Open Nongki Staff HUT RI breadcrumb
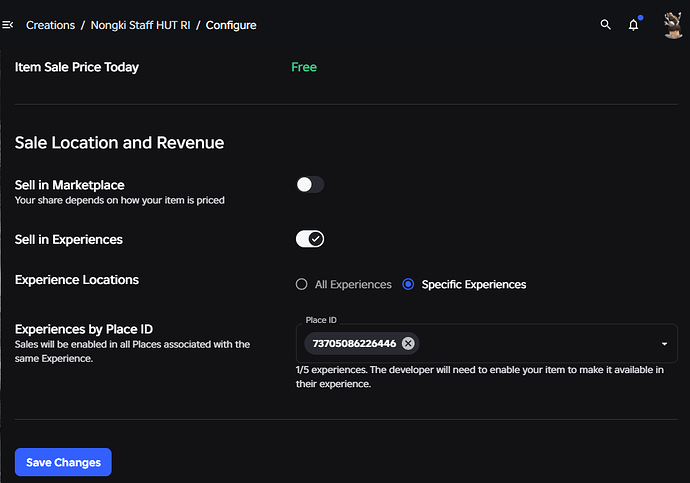 140,25
